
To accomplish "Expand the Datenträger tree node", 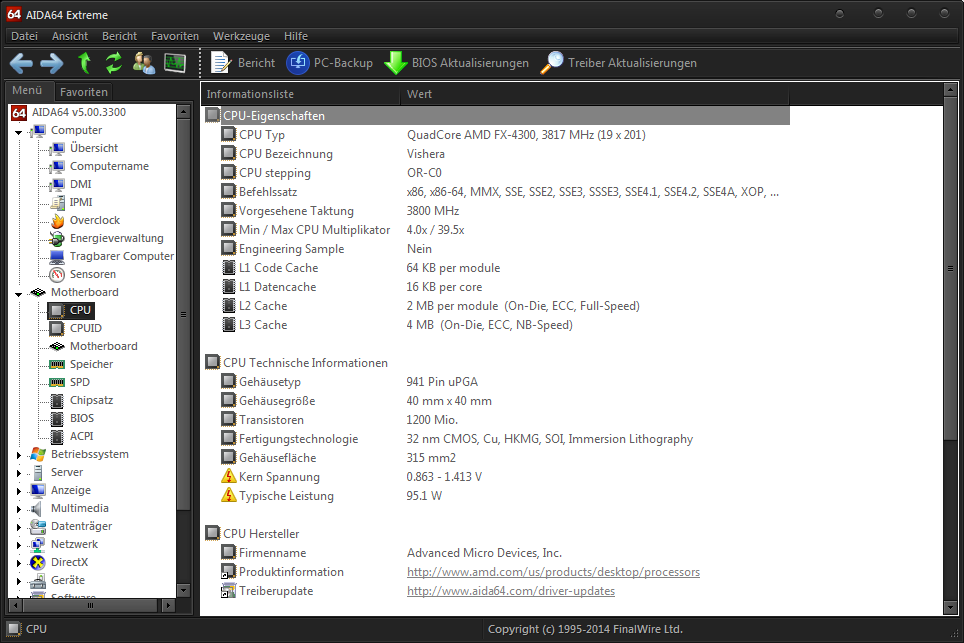I will (x=18, y=527).
